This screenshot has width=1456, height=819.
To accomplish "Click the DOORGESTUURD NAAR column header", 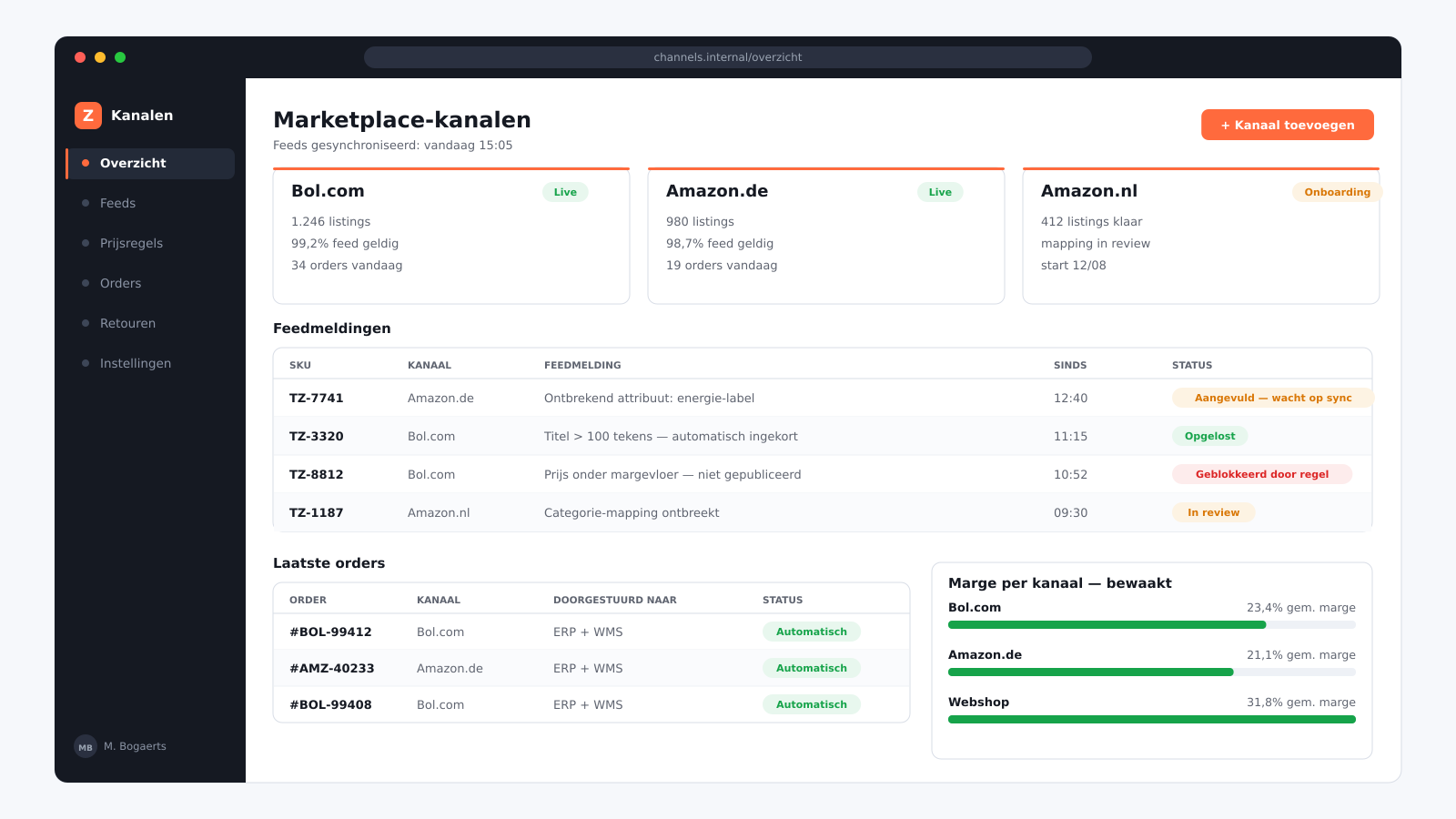I will [615, 601].
